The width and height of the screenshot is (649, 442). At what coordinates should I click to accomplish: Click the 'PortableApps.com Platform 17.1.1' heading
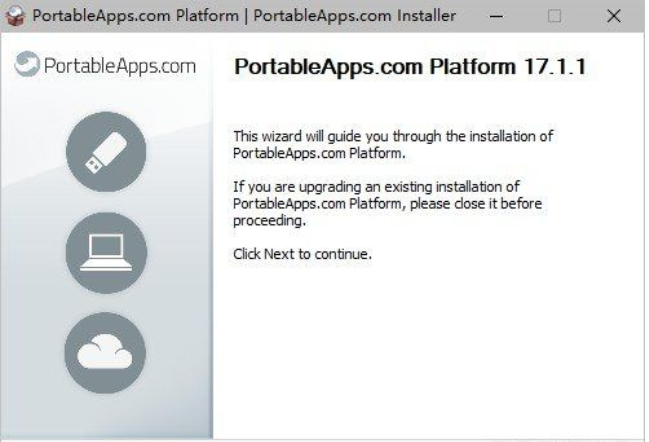click(x=411, y=67)
